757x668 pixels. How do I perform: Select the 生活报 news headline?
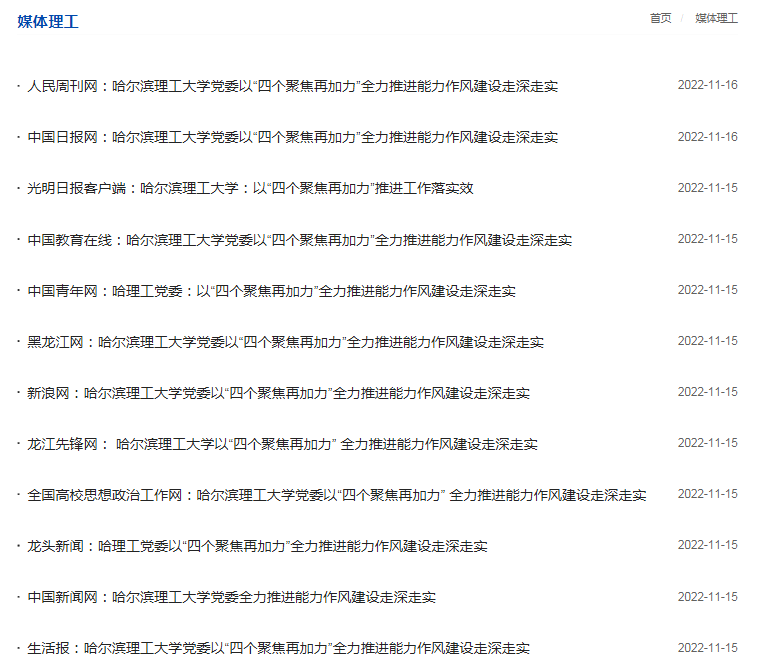point(278,648)
